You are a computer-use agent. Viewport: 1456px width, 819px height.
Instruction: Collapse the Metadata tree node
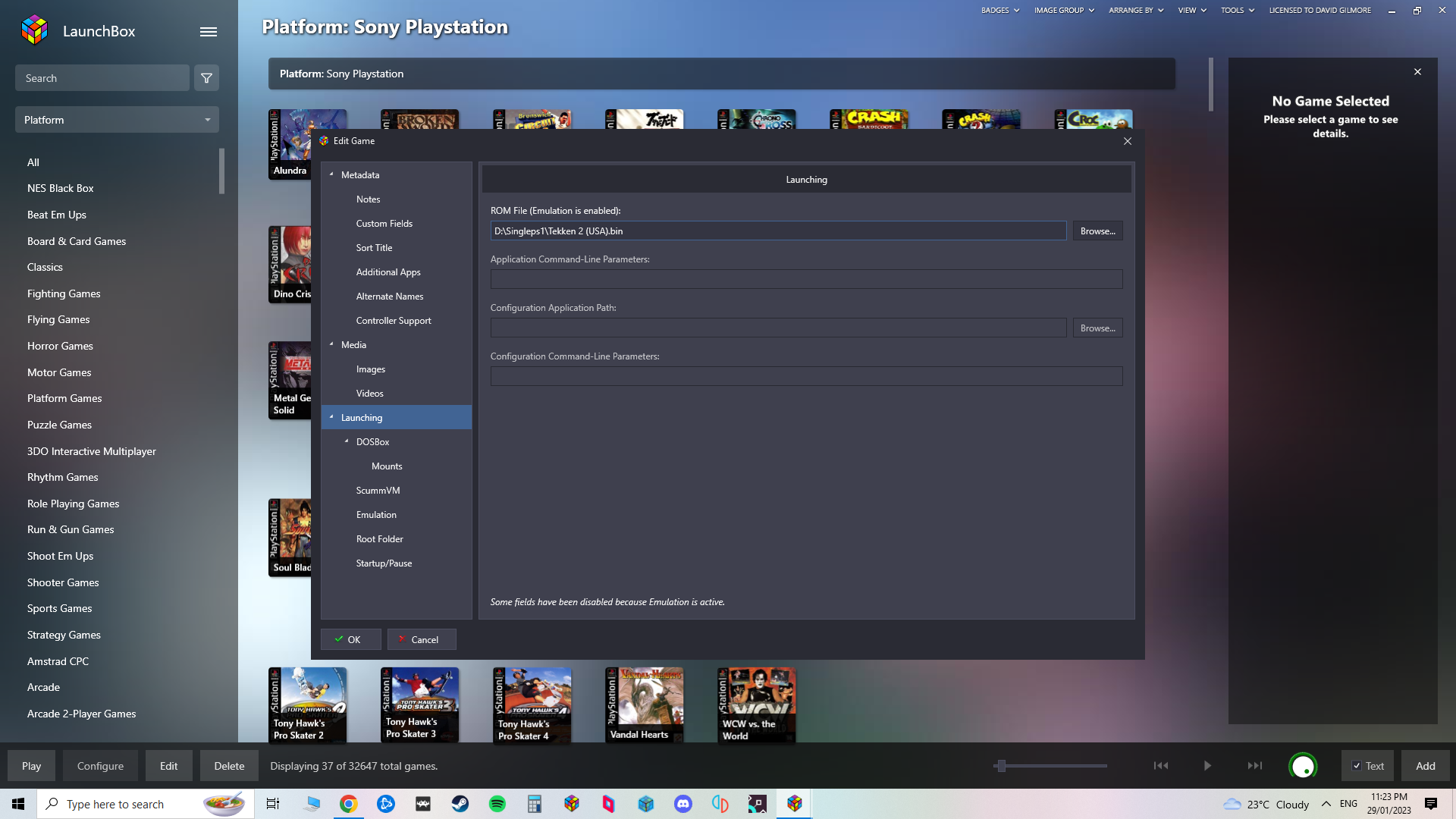pyautogui.click(x=331, y=174)
